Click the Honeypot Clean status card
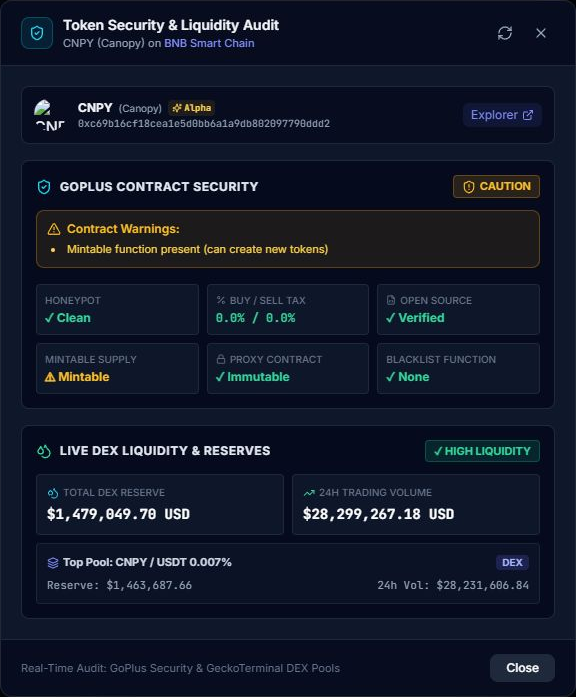The height and width of the screenshot is (697, 576). pos(117,309)
